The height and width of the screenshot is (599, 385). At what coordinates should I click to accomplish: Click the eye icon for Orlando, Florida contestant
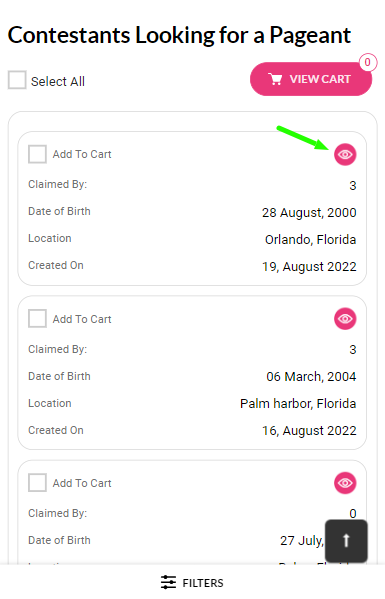click(345, 154)
